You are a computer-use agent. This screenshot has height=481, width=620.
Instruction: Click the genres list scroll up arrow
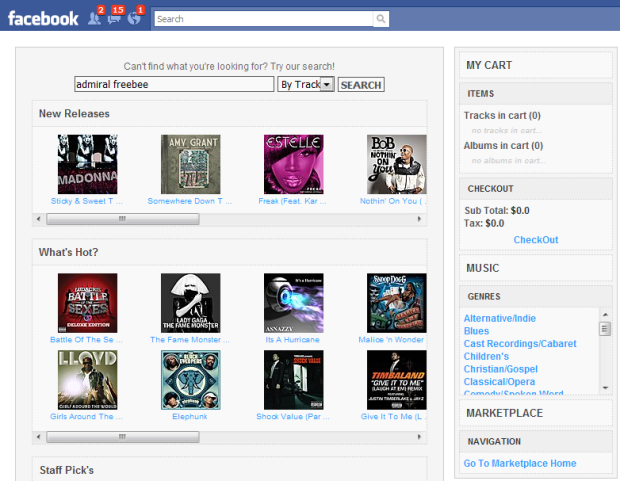click(x=605, y=314)
